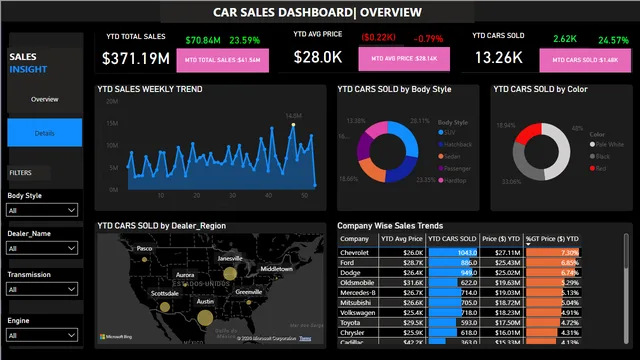The width and height of the screenshot is (640, 360).
Task: Click the MTD Total Sales pink card
Action: [x=222, y=60]
